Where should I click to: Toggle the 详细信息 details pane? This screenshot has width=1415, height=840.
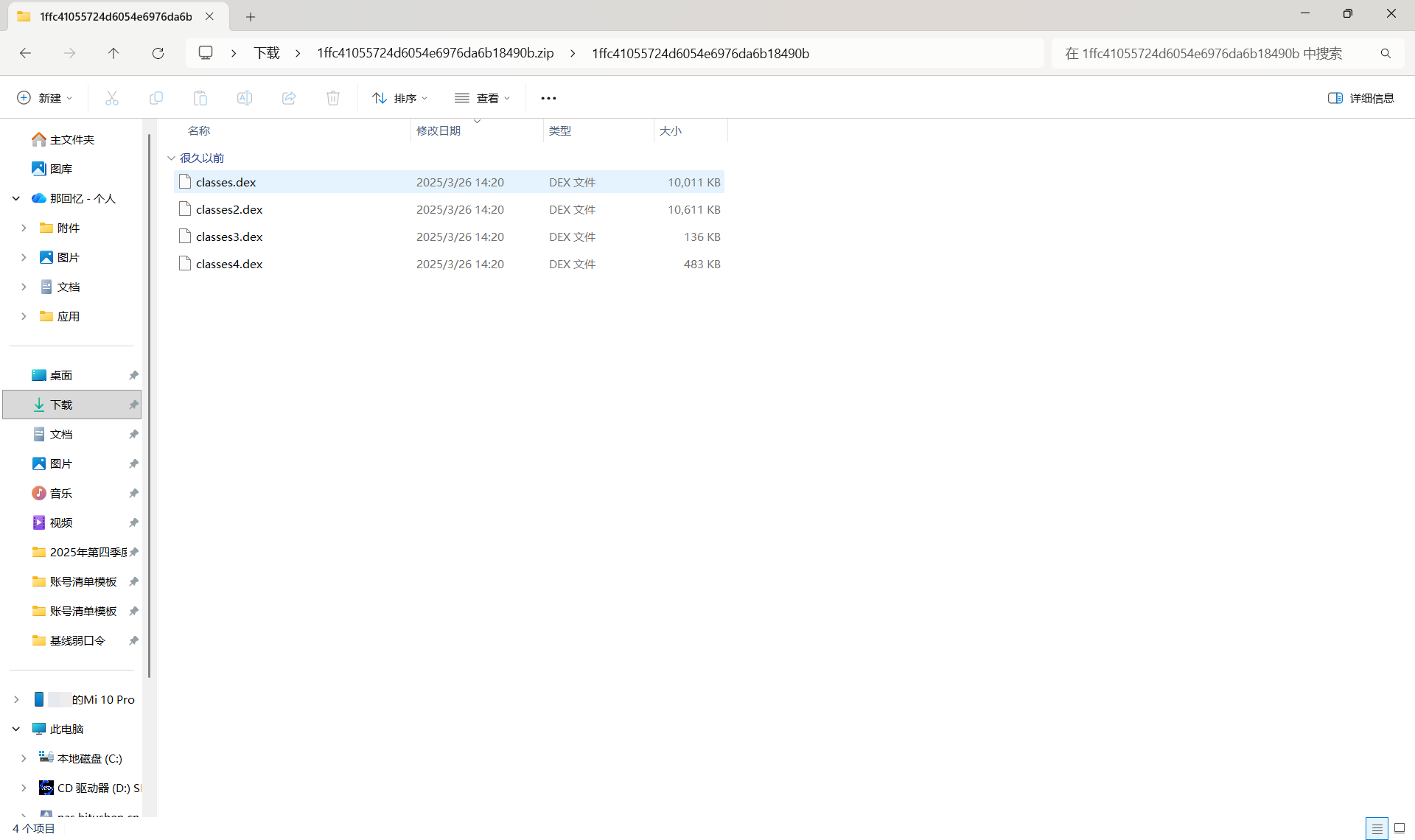[1360, 98]
